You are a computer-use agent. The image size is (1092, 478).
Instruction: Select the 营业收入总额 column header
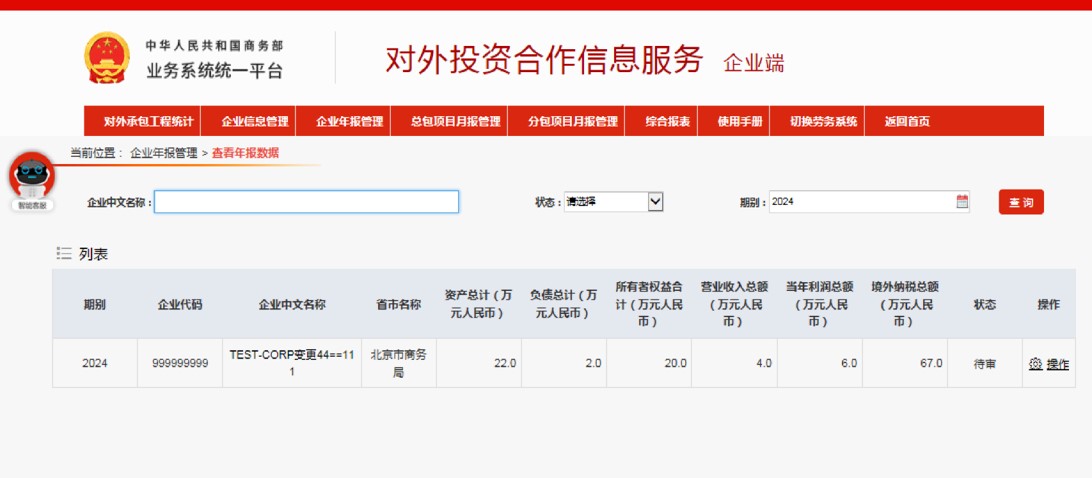[x=734, y=304]
